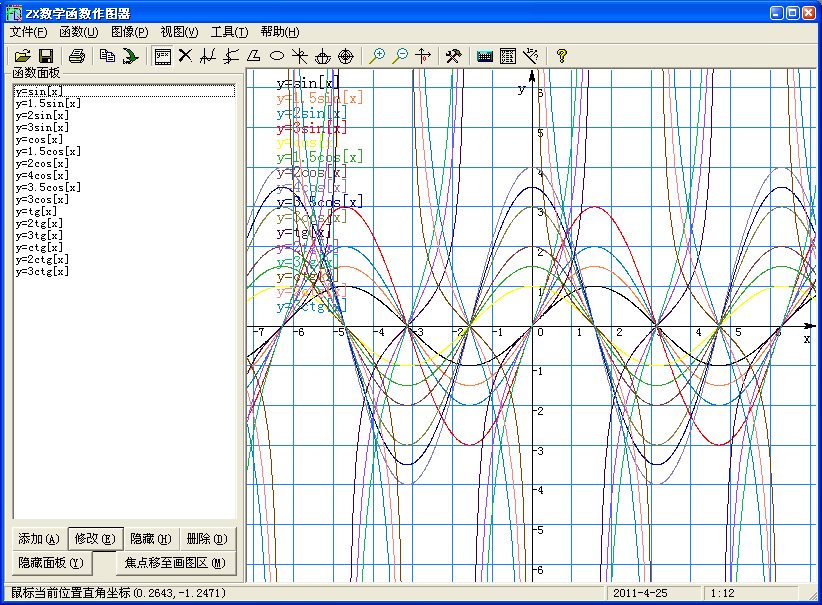The image size is (822, 605).
Task: Click the yellow question mark help icon
Action: tap(562, 56)
